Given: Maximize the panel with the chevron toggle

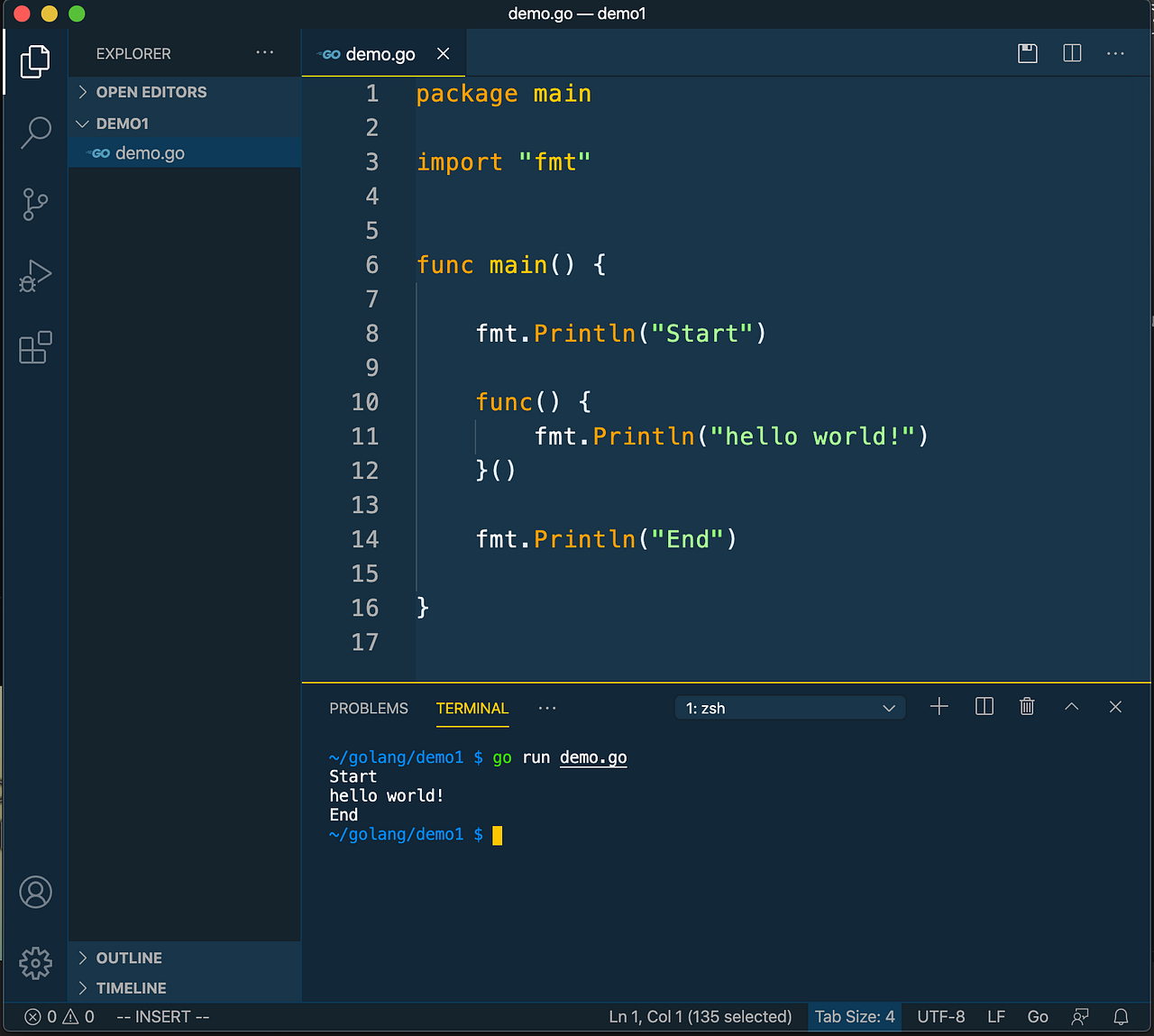Looking at the screenshot, I should 1071,706.
